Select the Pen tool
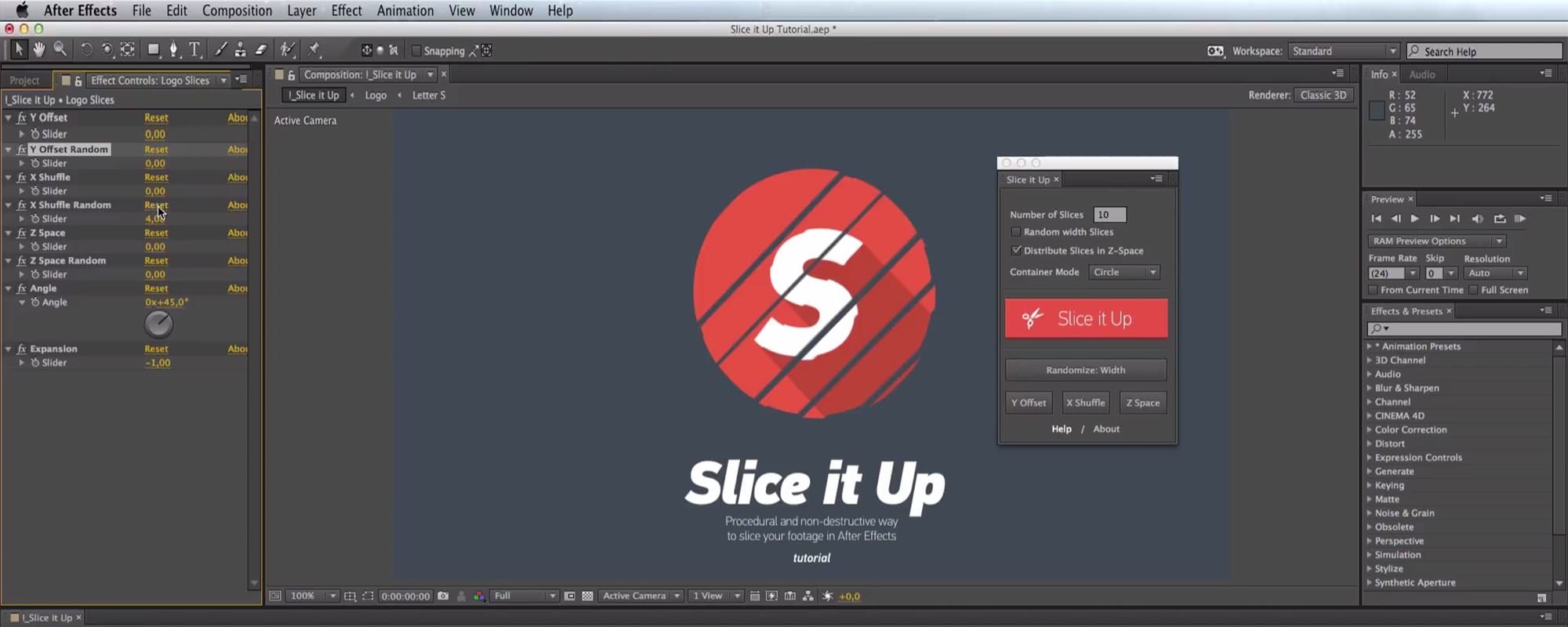The height and width of the screenshot is (627, 1568). [x=174, y=49]
